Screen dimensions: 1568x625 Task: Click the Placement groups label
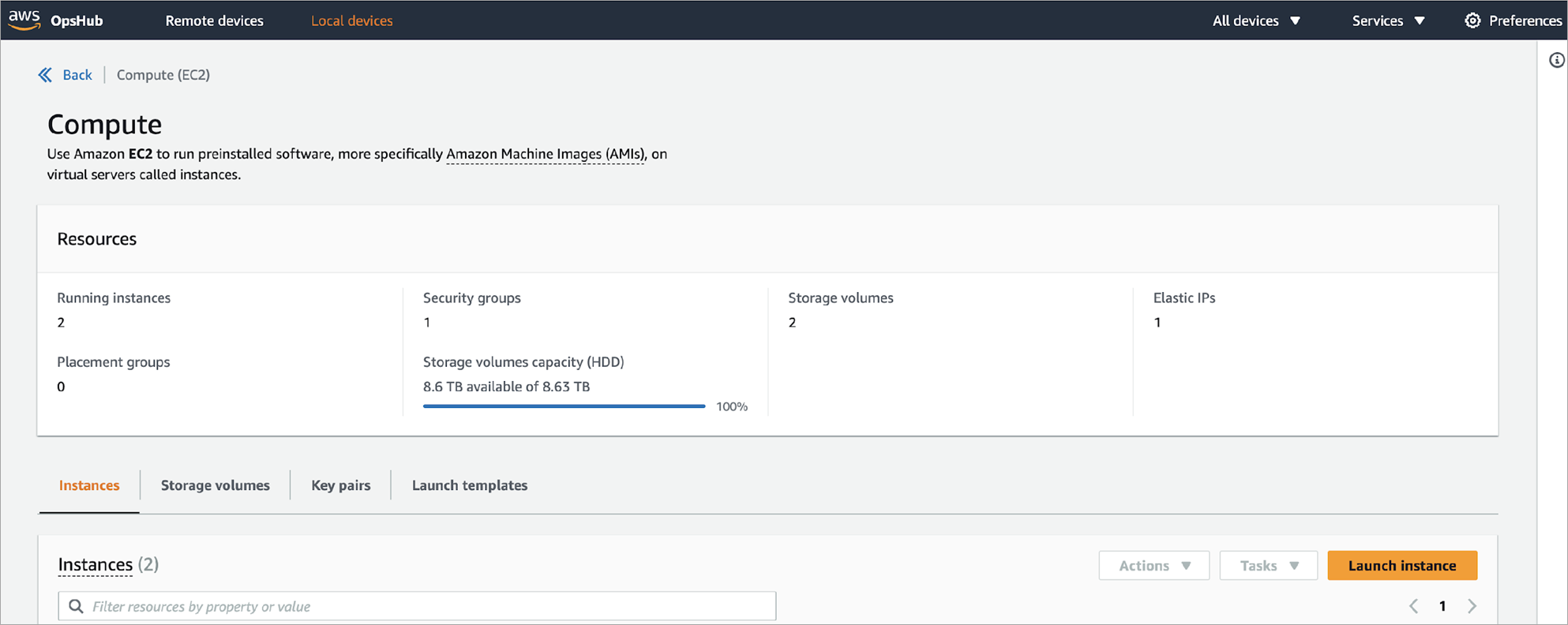click(x=114, y=362)
